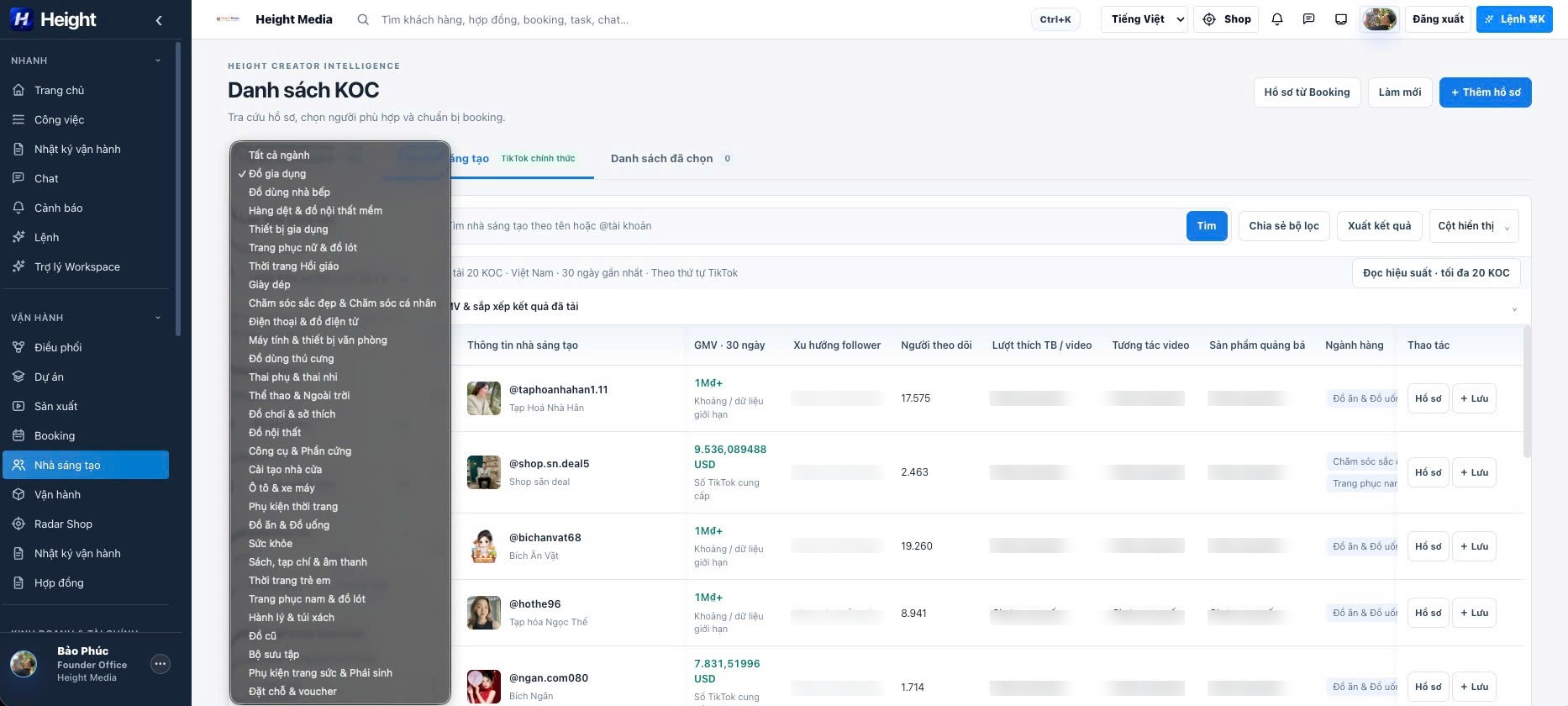
Task: Open Công việc in sidebar
Action: point(86,119)
